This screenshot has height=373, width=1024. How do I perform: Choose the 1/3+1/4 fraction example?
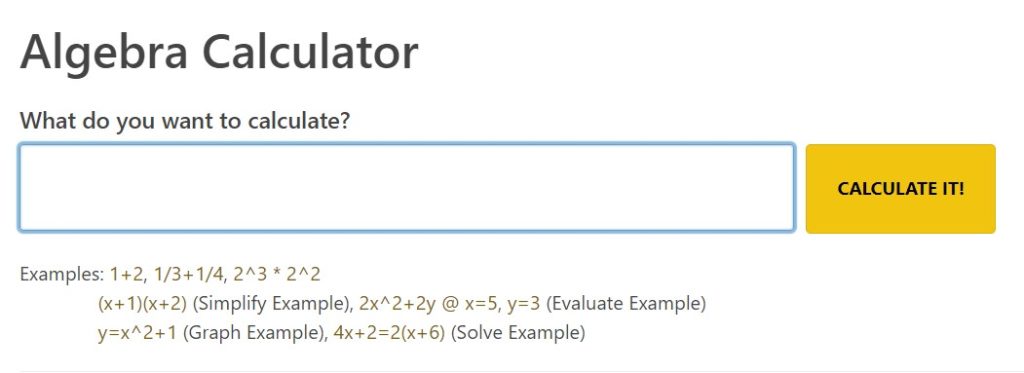pyautogui.click(x=188, y=274)
